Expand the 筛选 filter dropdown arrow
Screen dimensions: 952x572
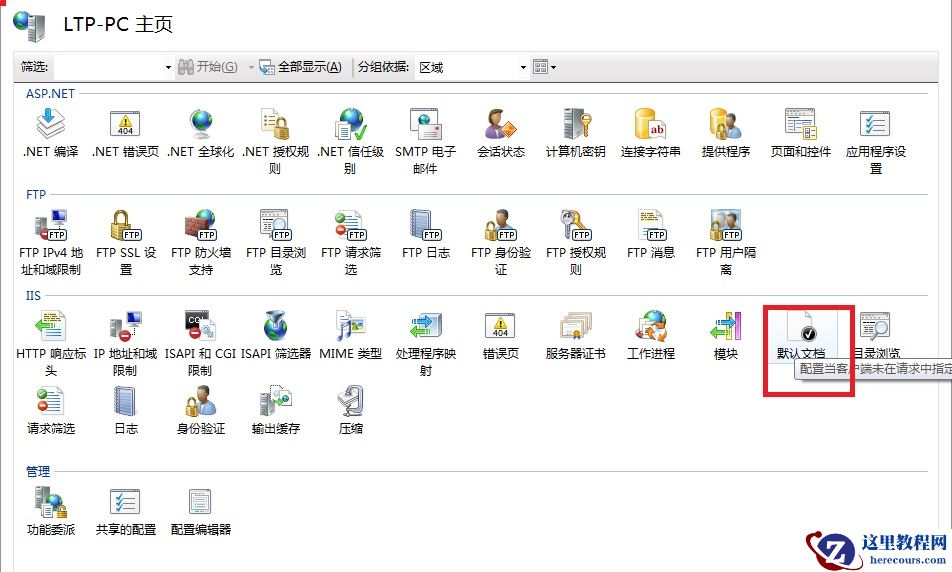[168, 67]
